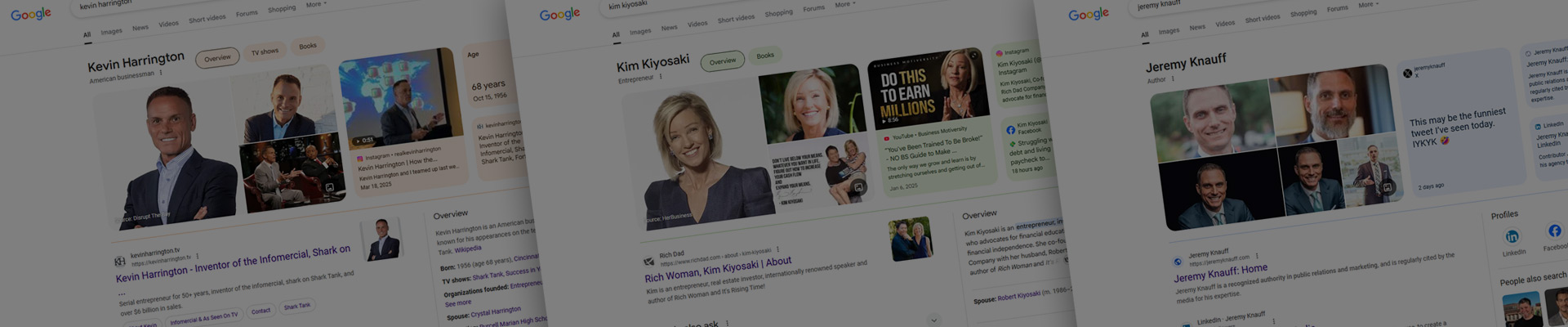This screenshot has width=1568, height=327.
Task: Click the Facebook icon on the Kim Kiyosaki card
Action: (1010, 130)
